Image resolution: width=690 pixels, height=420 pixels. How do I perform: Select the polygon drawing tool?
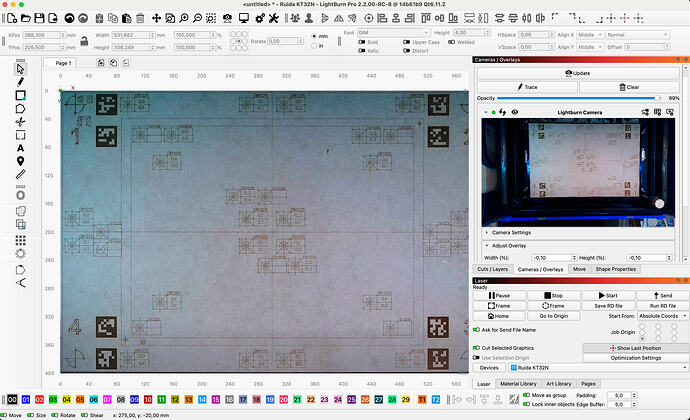click(x=20, y=108)
